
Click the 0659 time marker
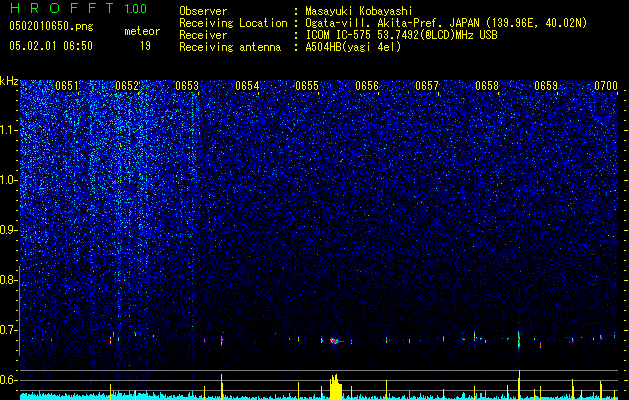546,86
